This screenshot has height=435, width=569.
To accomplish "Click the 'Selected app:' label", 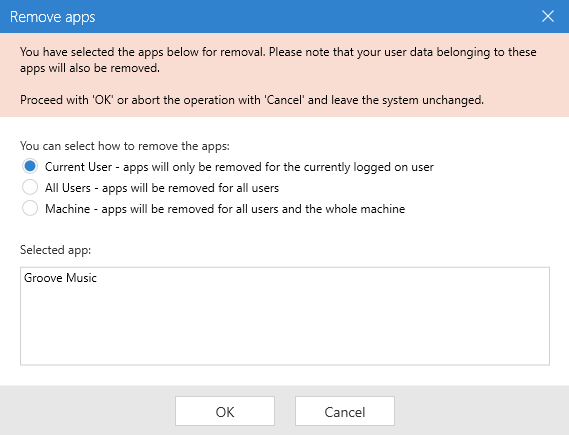I will click(x=56, y=250).
